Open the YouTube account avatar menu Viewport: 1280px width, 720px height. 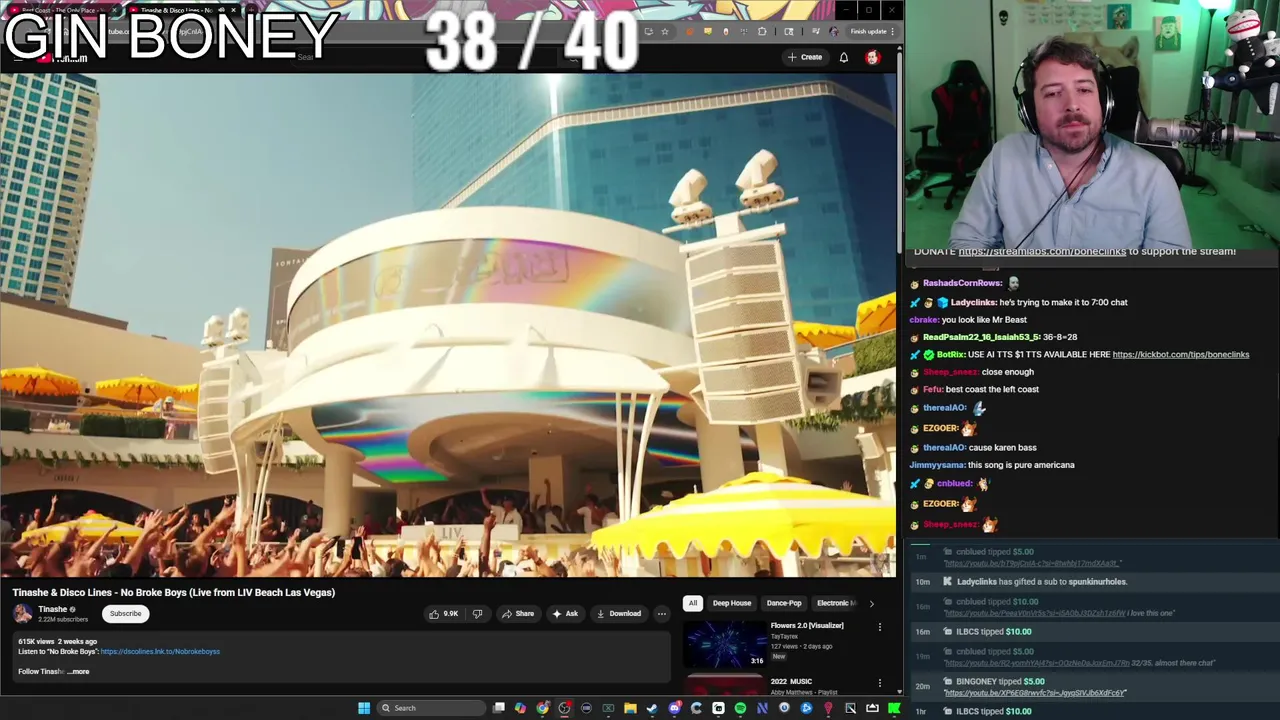point(872,57)
